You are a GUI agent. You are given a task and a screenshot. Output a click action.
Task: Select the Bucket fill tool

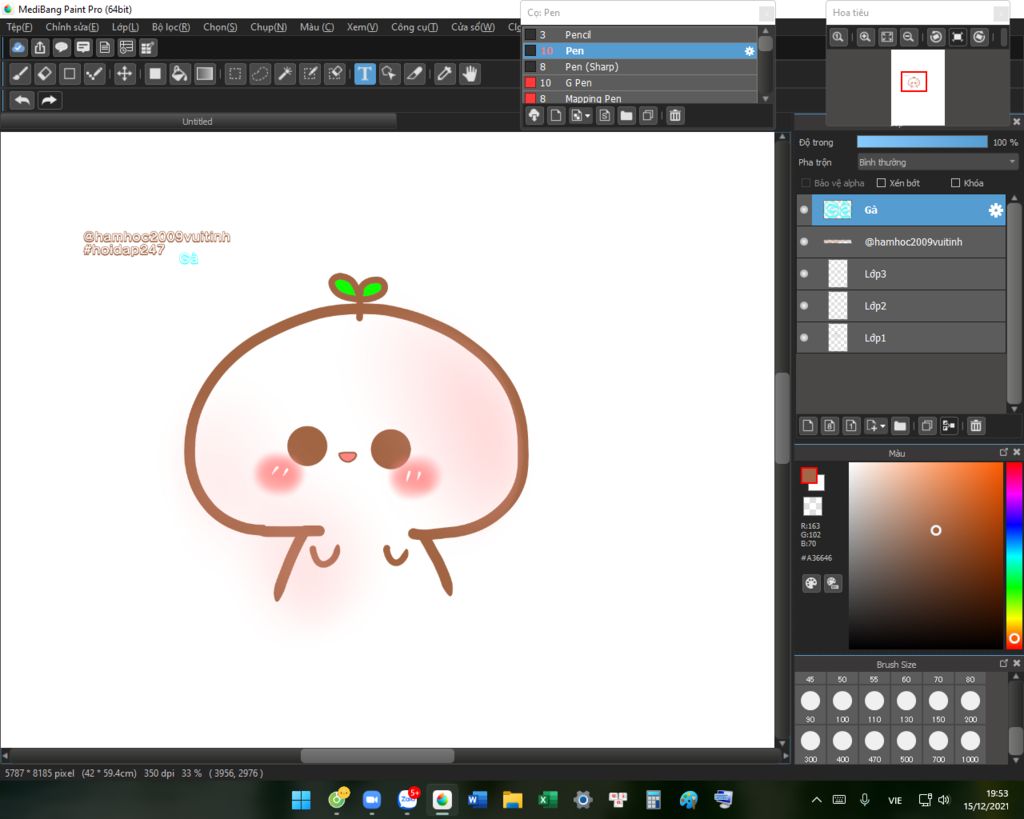click(x=180, y=74)
